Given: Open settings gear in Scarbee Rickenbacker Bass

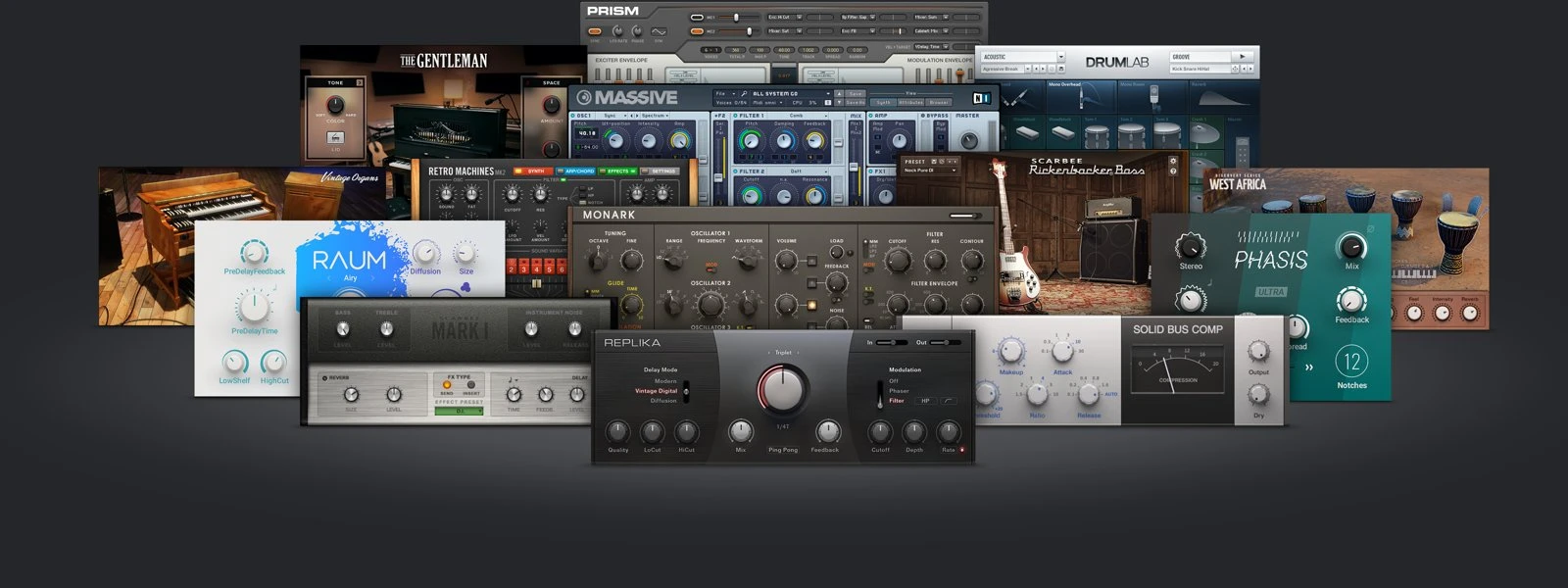Looking at the screenshot, I should point(1173,161).
